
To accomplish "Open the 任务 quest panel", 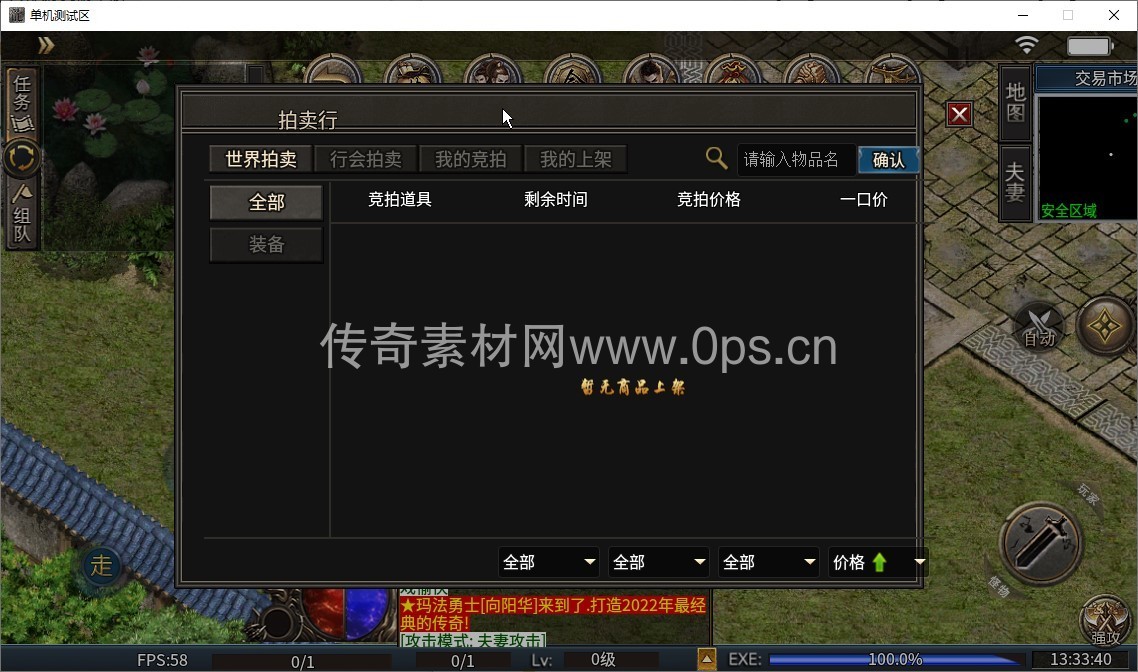I will click(x=21, y=102).
